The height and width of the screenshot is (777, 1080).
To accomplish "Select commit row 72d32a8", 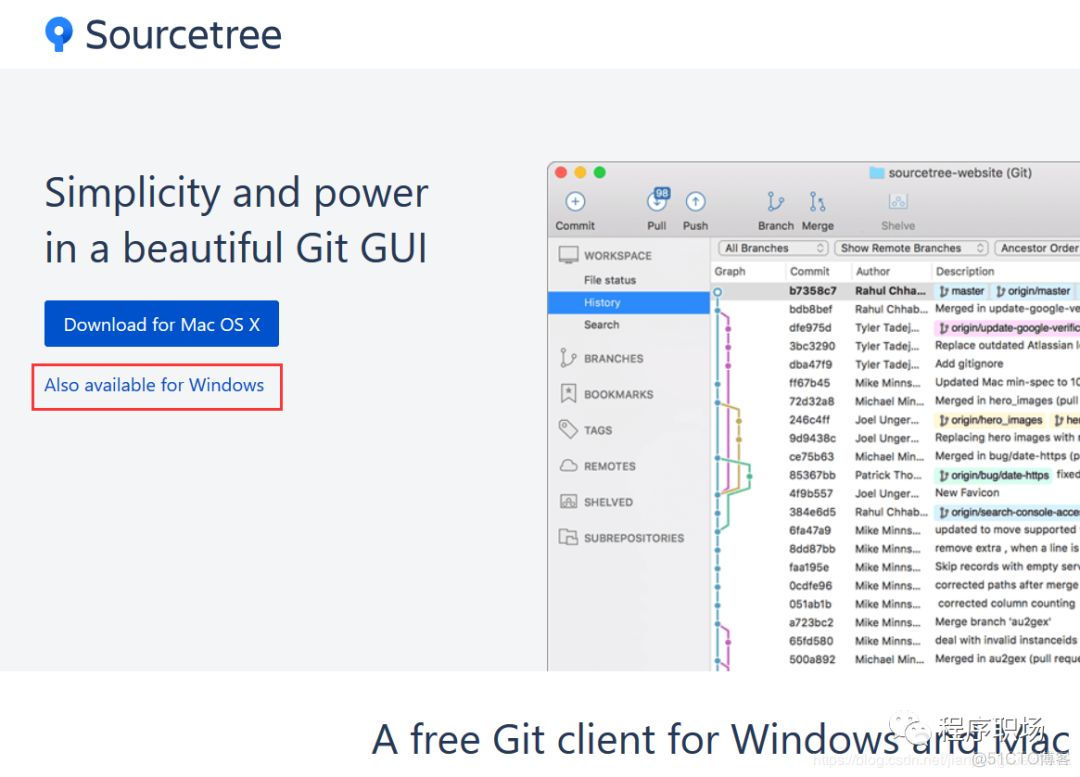I will click(x=895, y=402).
